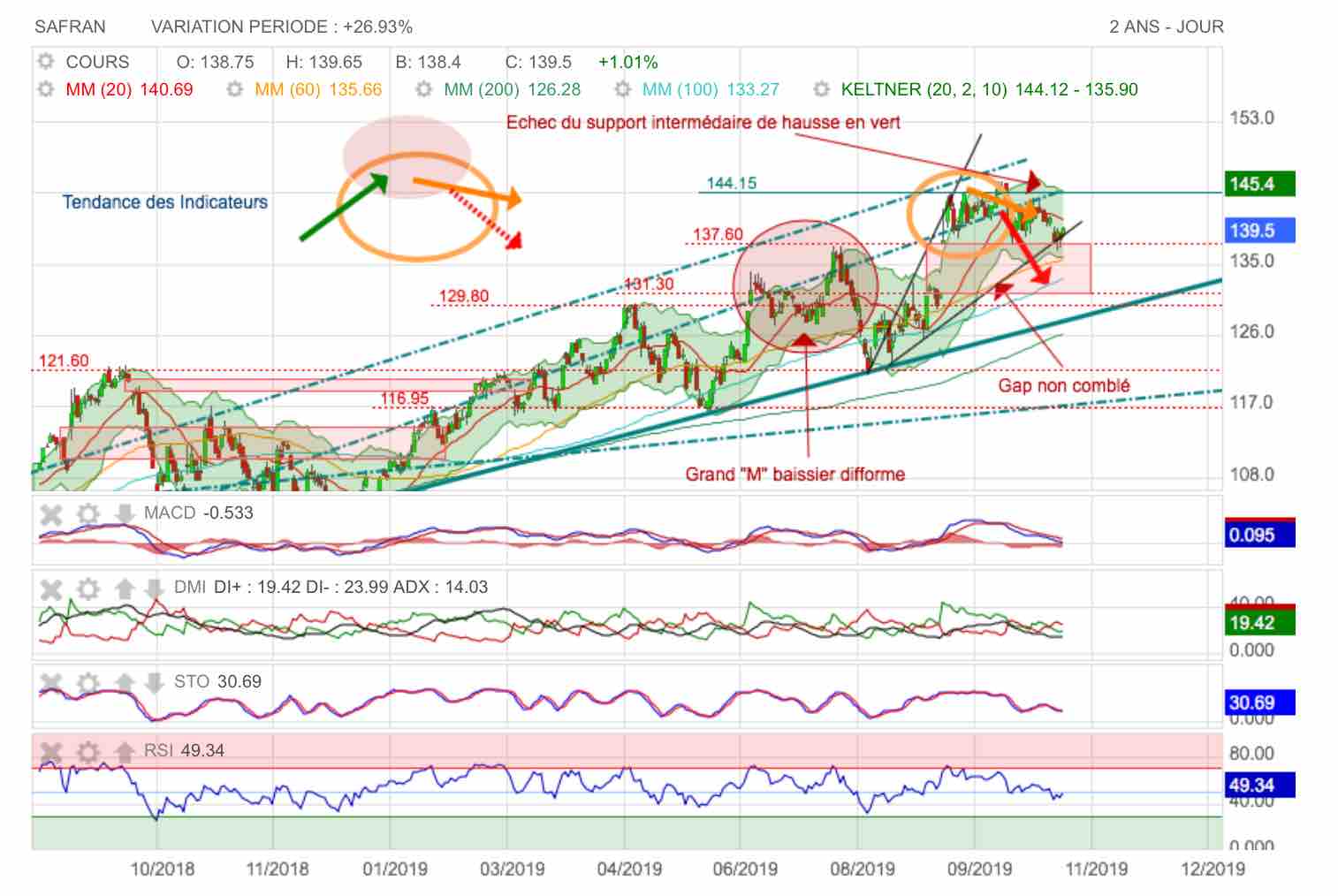Click the blue 139.5 current price tag
This screenshot has width=1338, height=896.
(x=1260, y=231)
